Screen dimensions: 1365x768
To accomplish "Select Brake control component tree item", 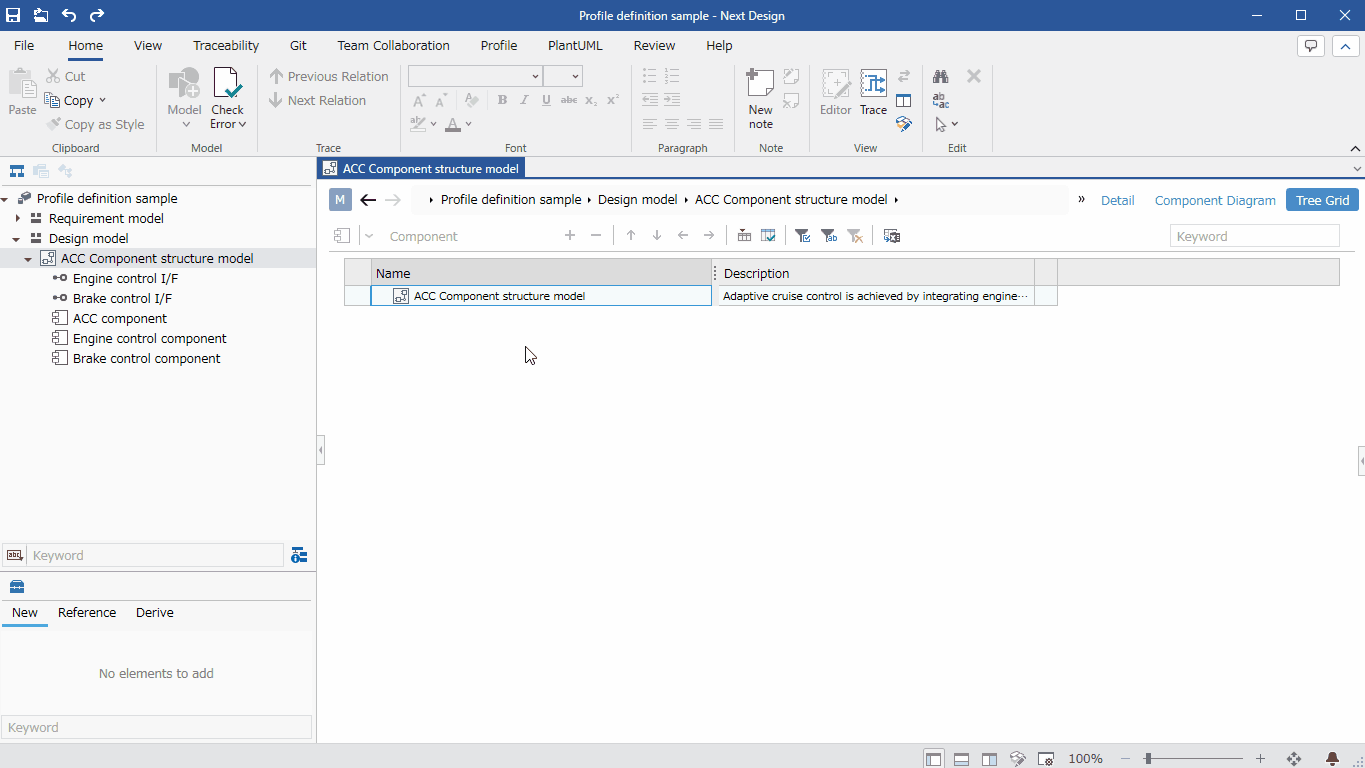I will click(146, 359).
